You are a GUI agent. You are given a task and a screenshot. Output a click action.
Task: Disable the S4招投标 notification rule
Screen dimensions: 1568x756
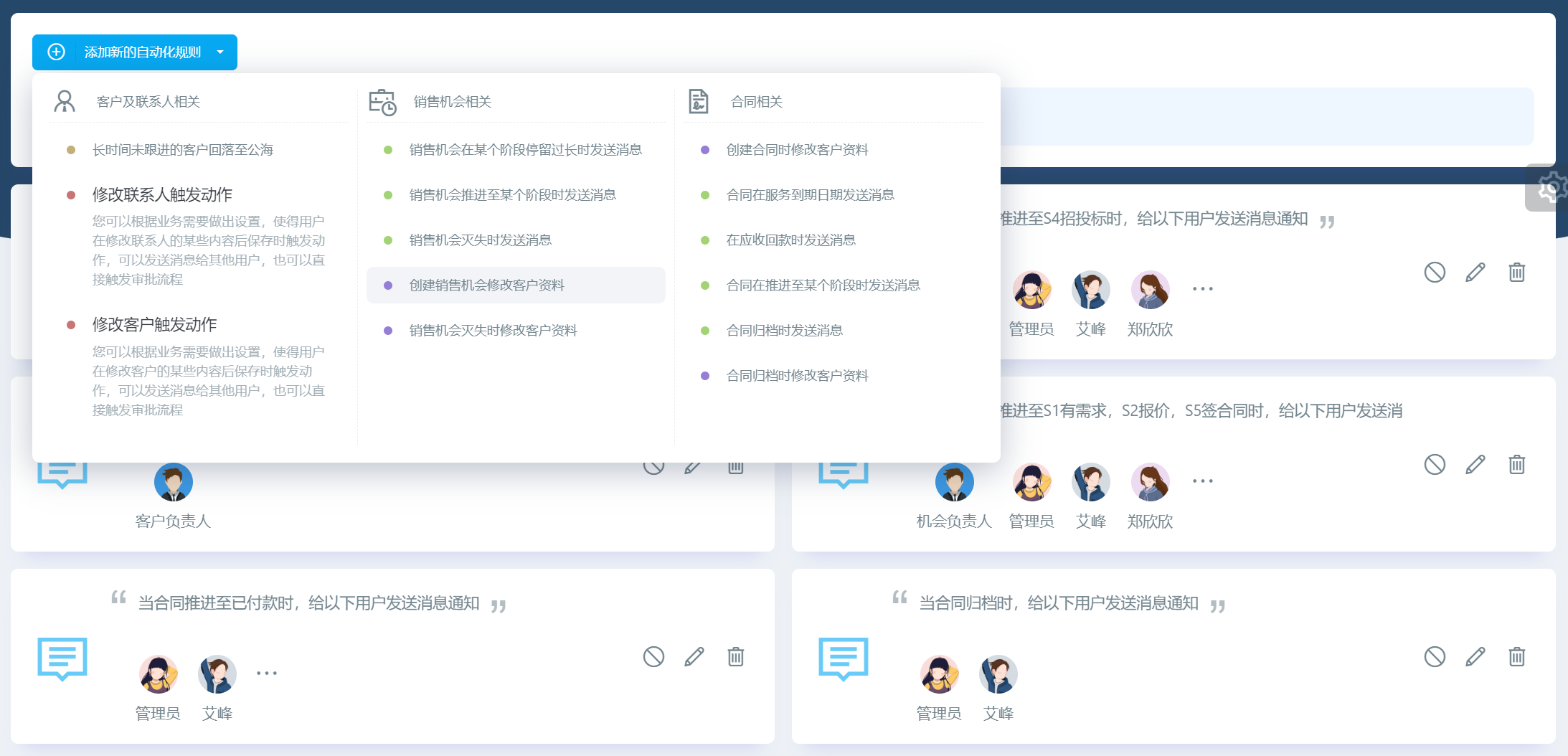click(1434, 271)
